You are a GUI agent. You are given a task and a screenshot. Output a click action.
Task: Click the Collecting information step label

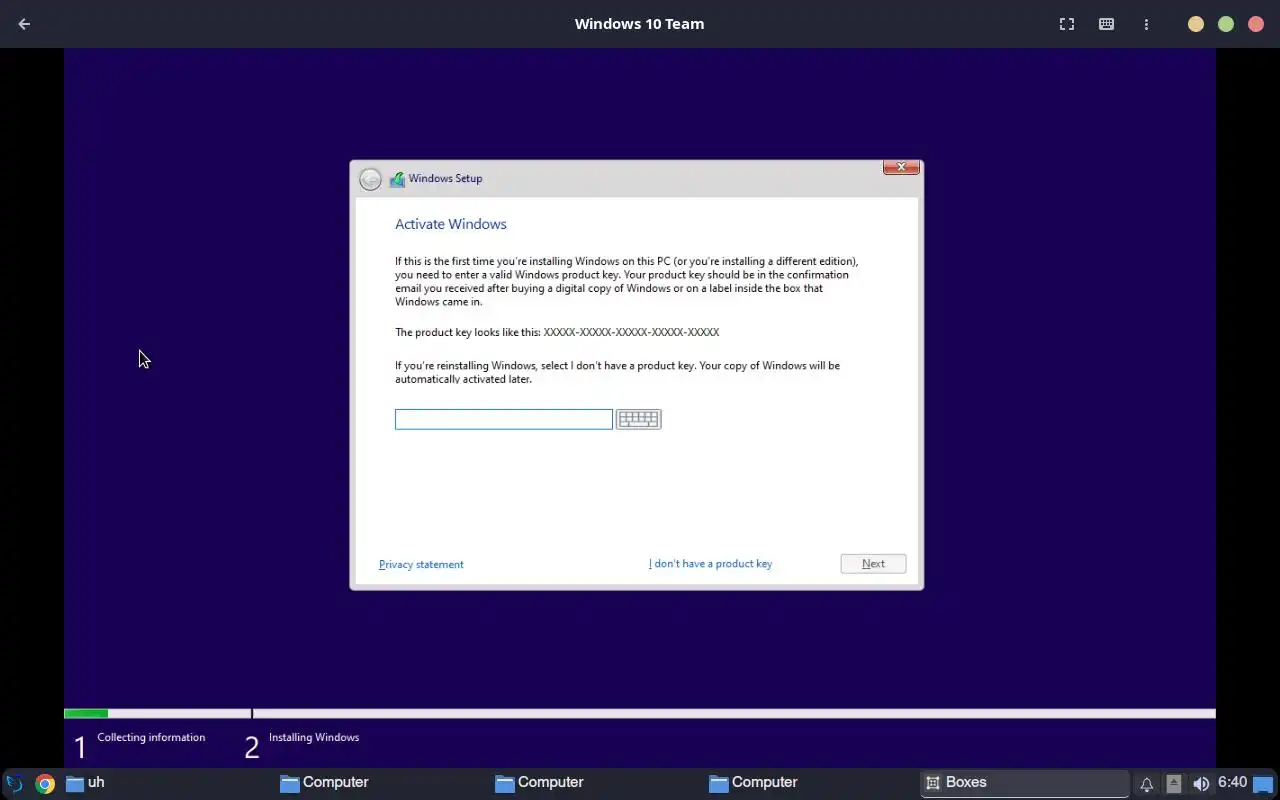tap(151, 737)
